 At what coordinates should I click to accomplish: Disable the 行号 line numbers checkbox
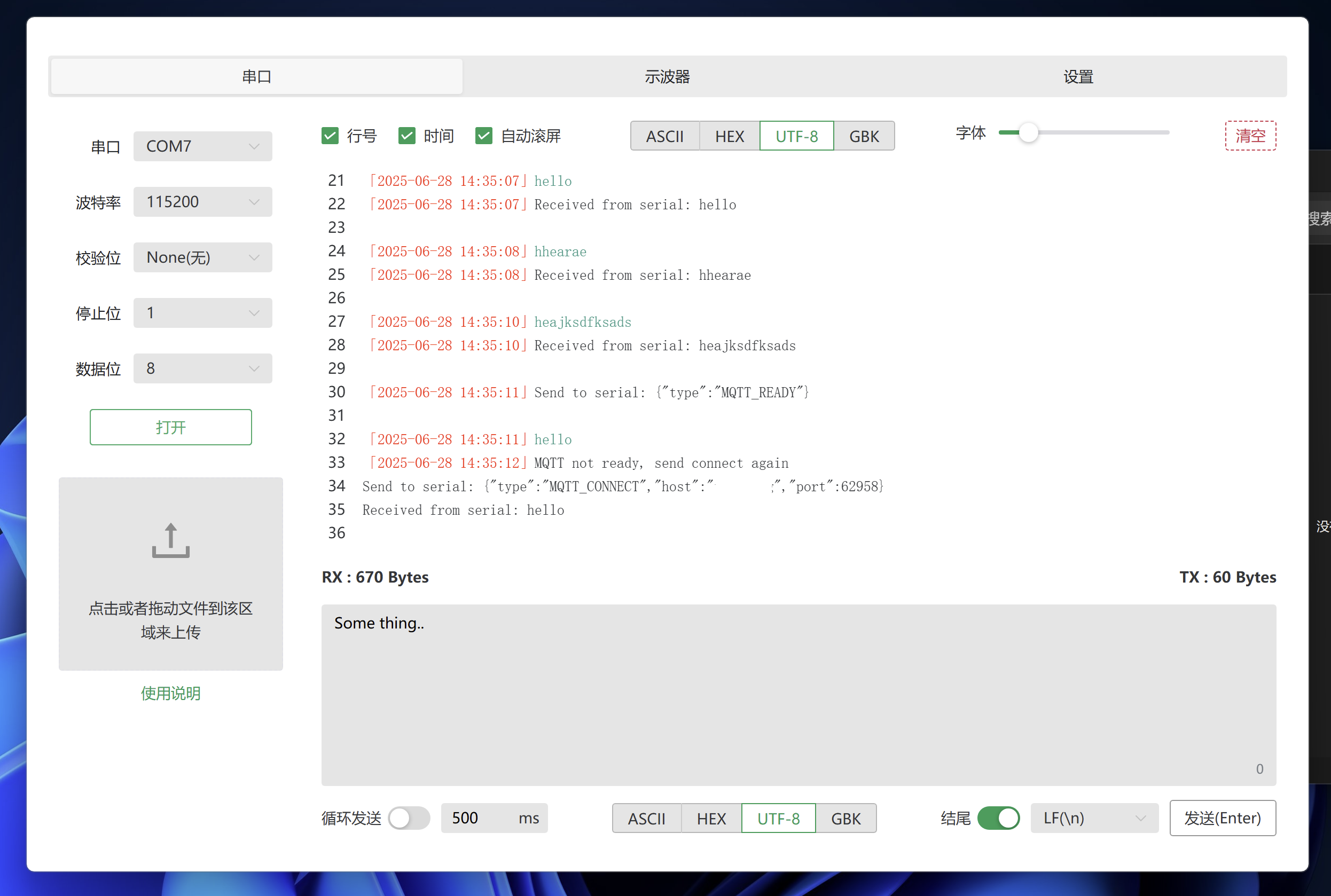[330, 136]
